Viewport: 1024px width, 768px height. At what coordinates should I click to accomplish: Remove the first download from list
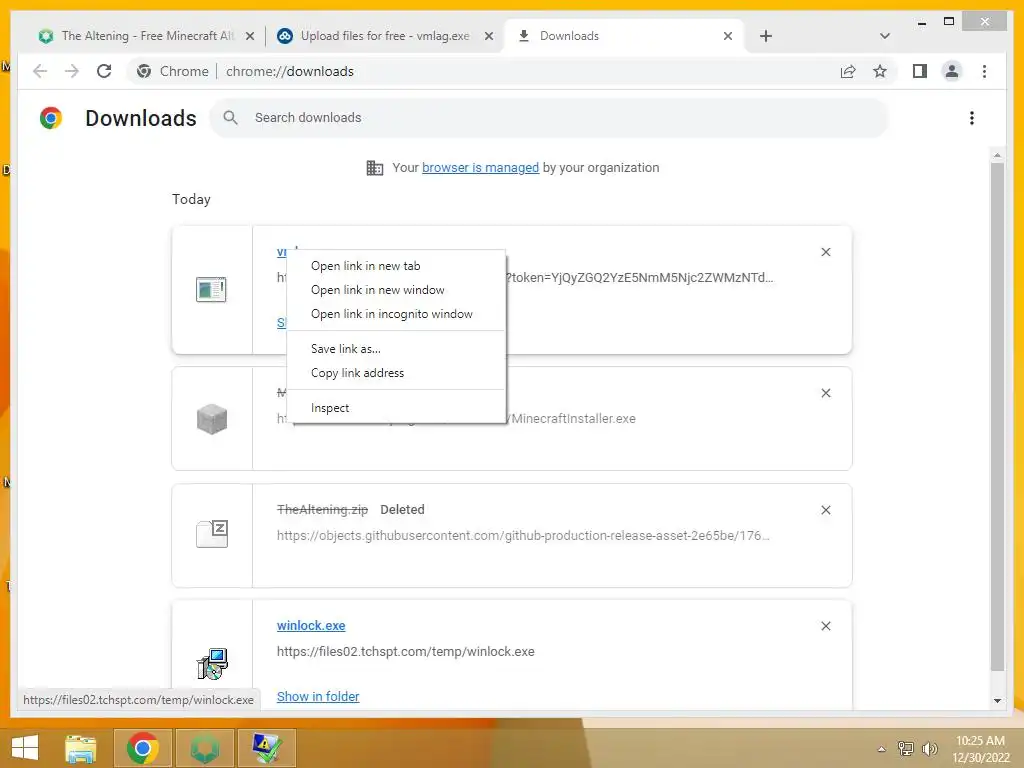coord(825,252)
